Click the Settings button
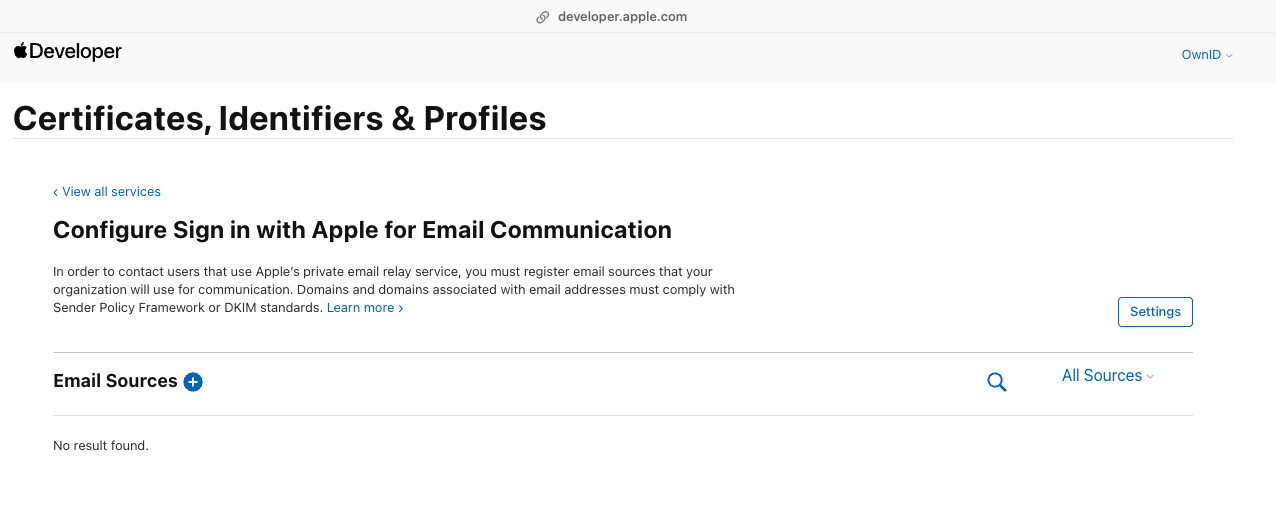Image resolution: width=1276 pixels, height=525 pixels. tap(1155, 312)
